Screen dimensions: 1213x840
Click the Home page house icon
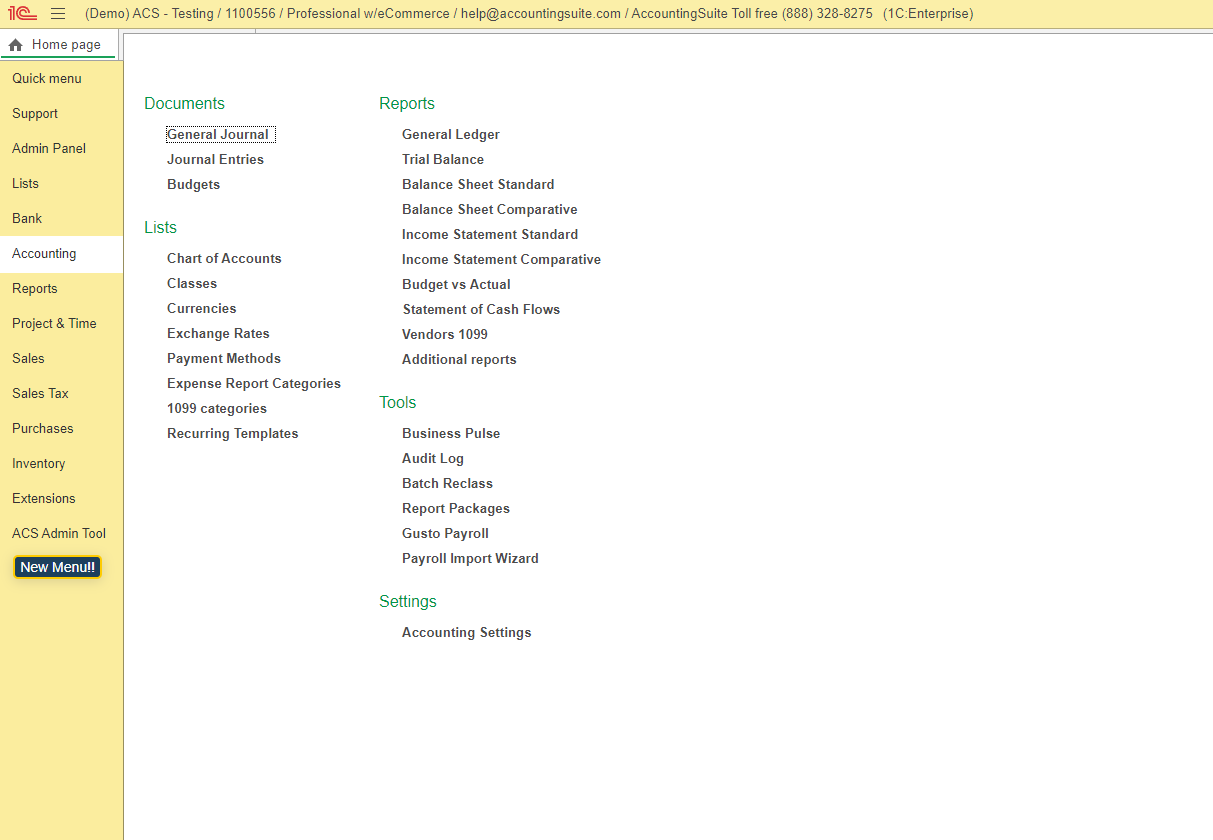[15, 45]
